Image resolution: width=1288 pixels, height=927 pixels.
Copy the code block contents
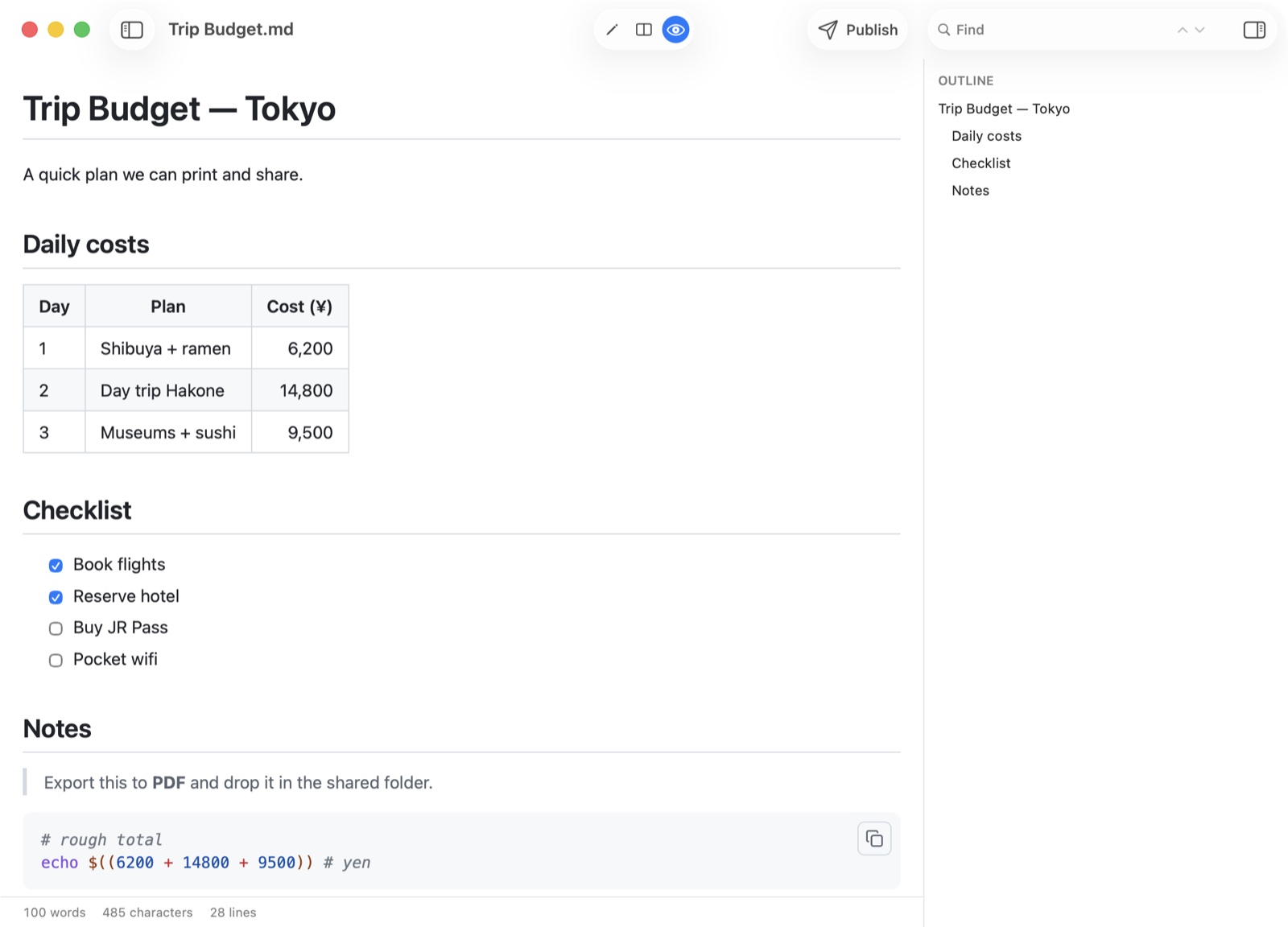coord(874,839)
